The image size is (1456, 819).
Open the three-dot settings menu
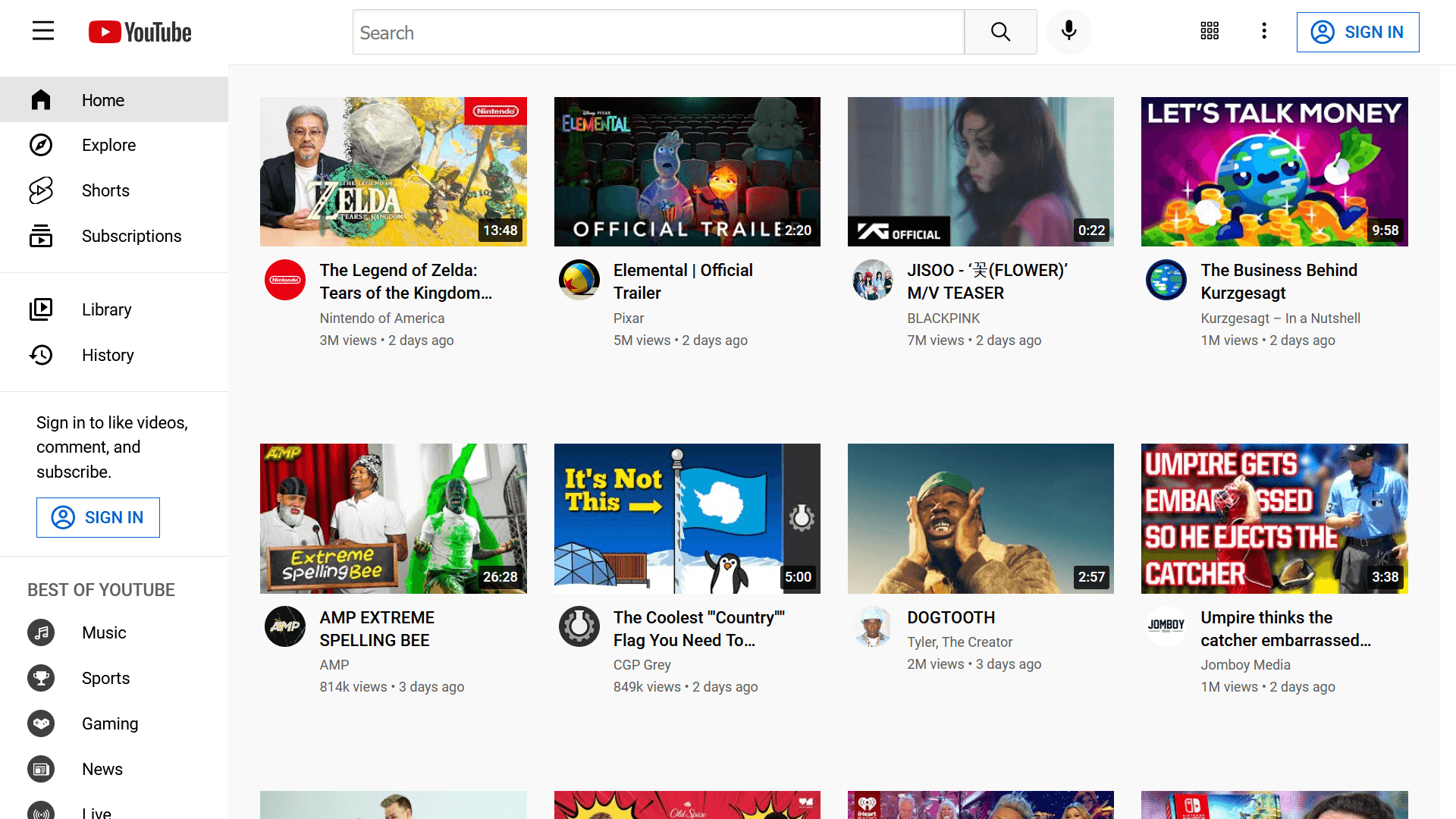click(x=1264, y=31)
